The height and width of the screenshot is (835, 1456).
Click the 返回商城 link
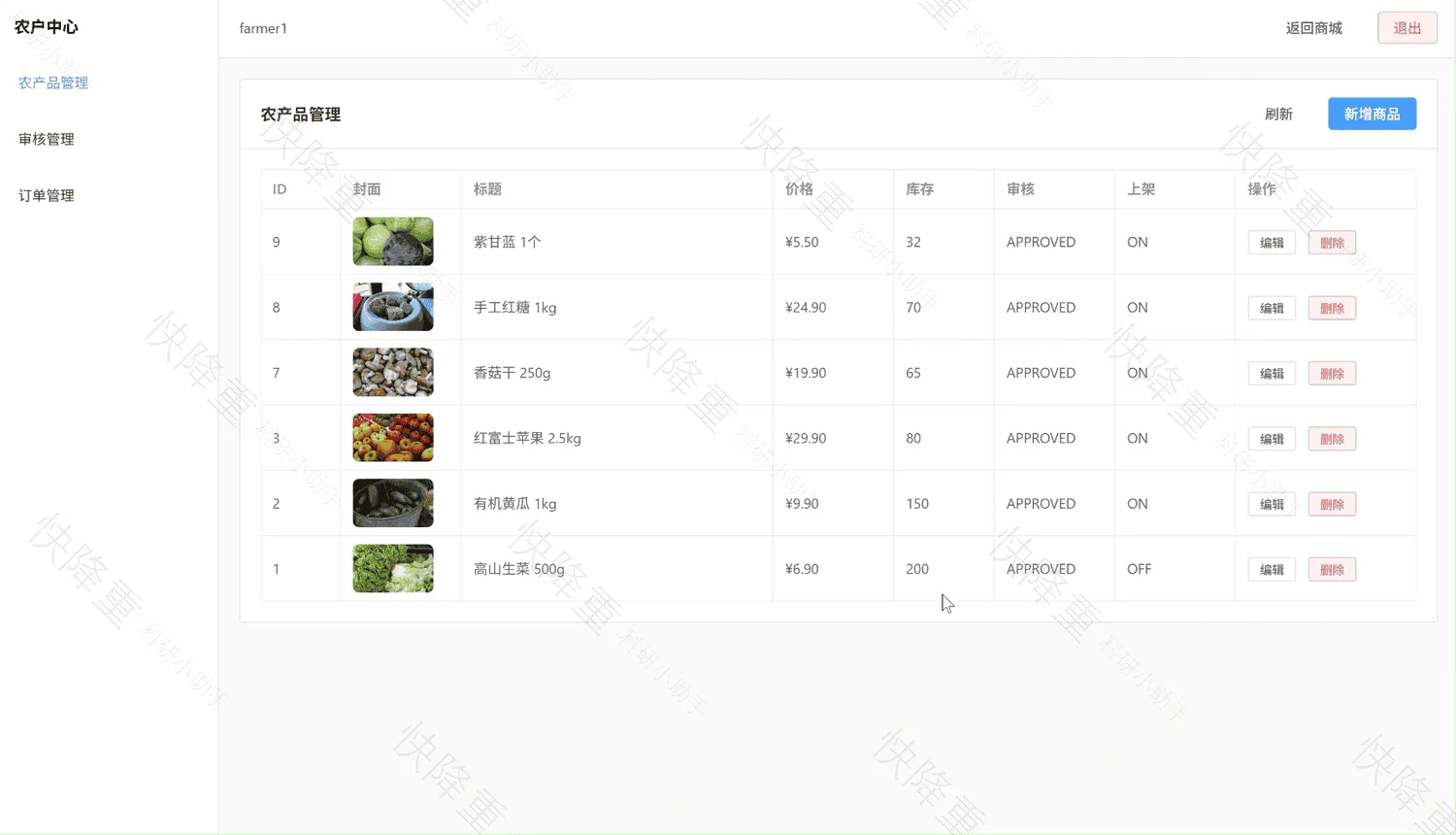click(x=1313, y=28)
